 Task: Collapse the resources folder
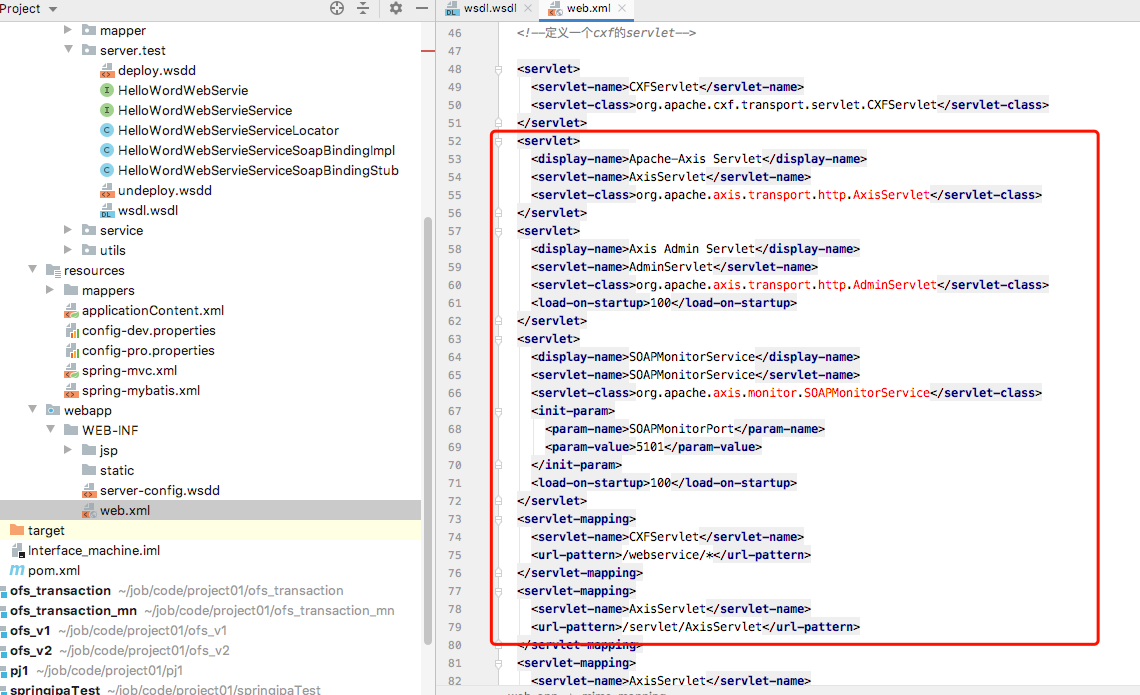click(x=32, y=269)
